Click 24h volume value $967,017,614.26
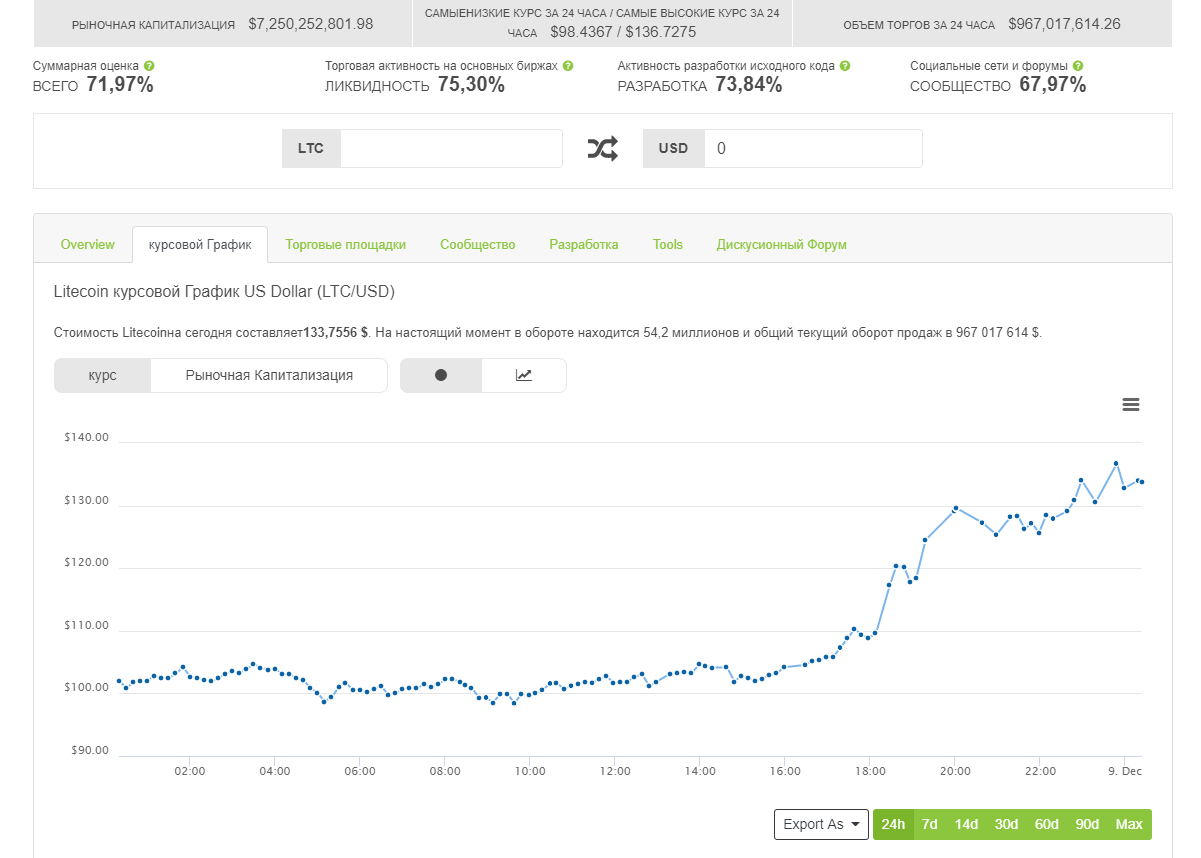The width and height of the screenshot is (1201, 858). [1064, 24]
